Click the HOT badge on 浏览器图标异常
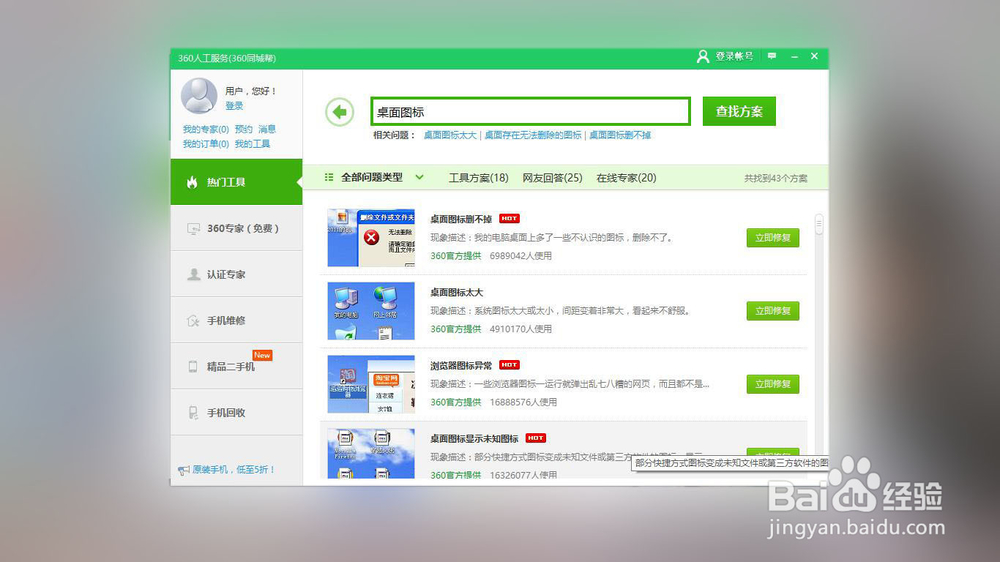Viewport: 1000px width, 562px height. tap(509, 365)
